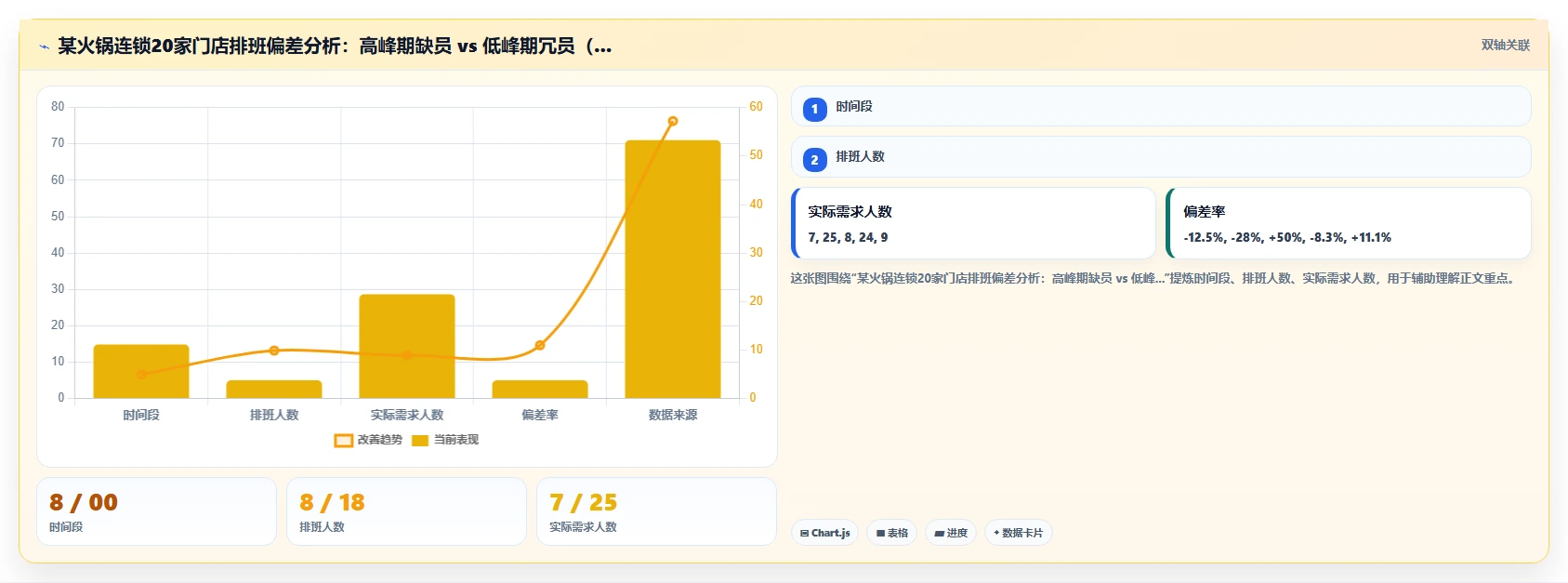Viewport: 1568px width, 583px height.
Task: Click the x-axis label 实际需求人数
Action: (x=407, y=415)
